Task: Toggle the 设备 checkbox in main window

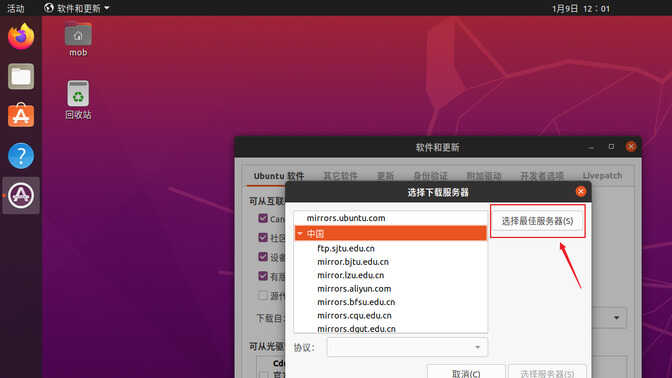Action: tap(263, 257)
